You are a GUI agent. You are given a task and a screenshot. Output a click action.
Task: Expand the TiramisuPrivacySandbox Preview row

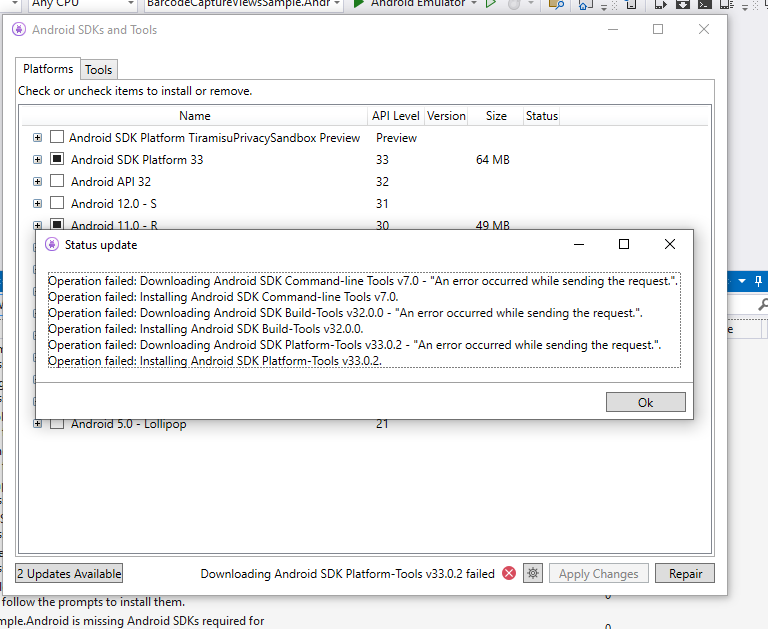(37, 138)
